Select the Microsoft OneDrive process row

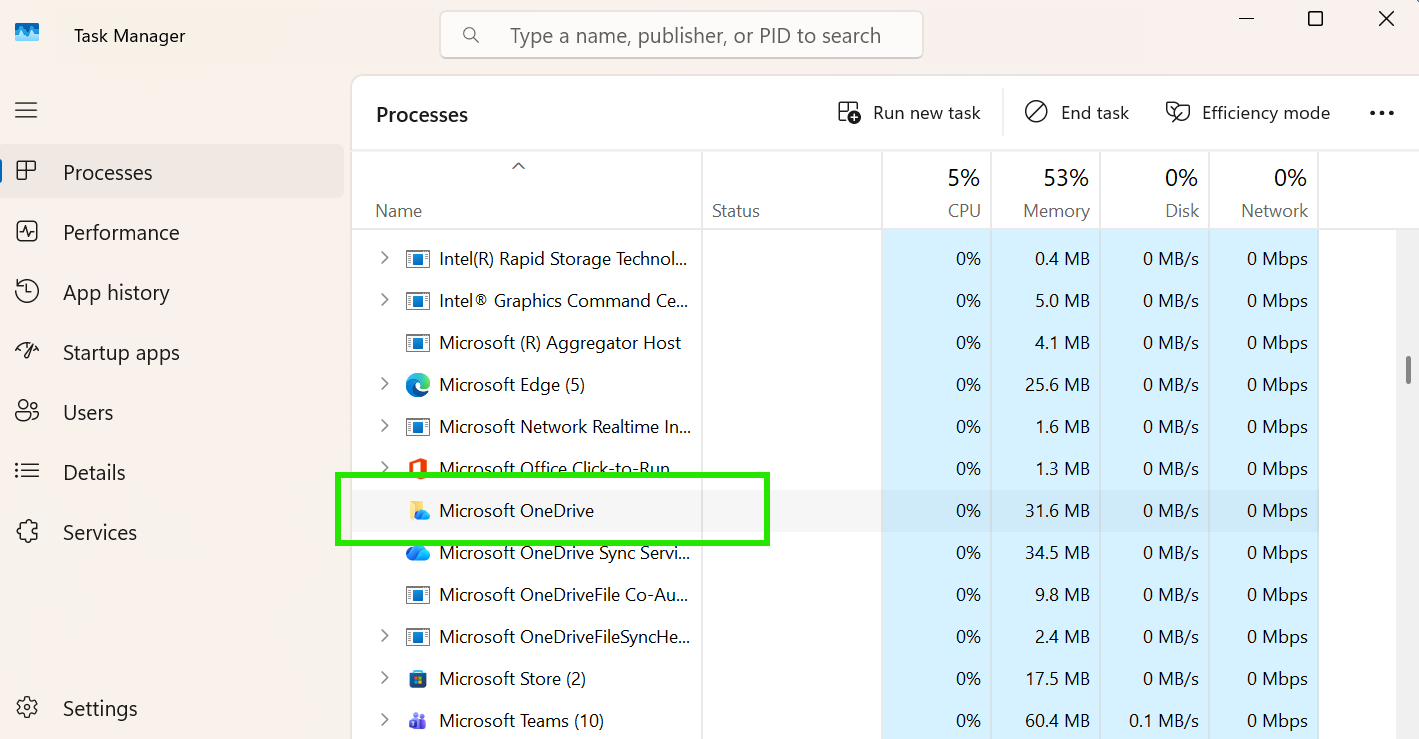(835, 511)
